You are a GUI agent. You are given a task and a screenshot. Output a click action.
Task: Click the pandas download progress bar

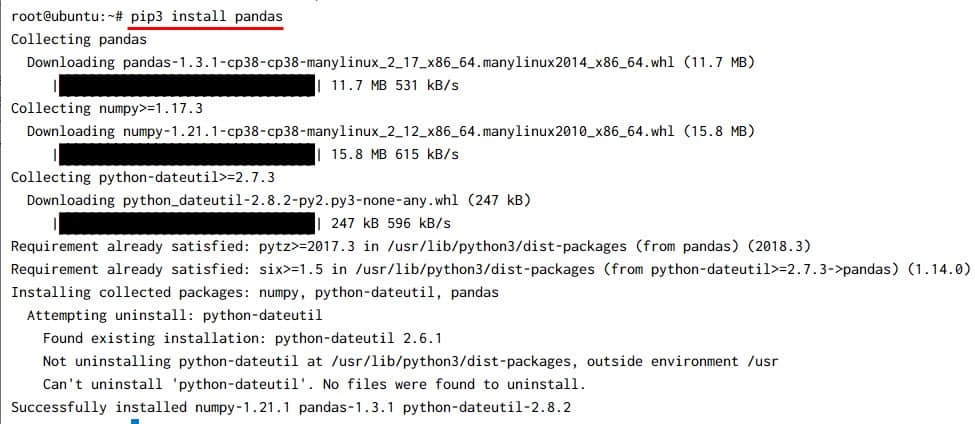[x=185, y=86]
